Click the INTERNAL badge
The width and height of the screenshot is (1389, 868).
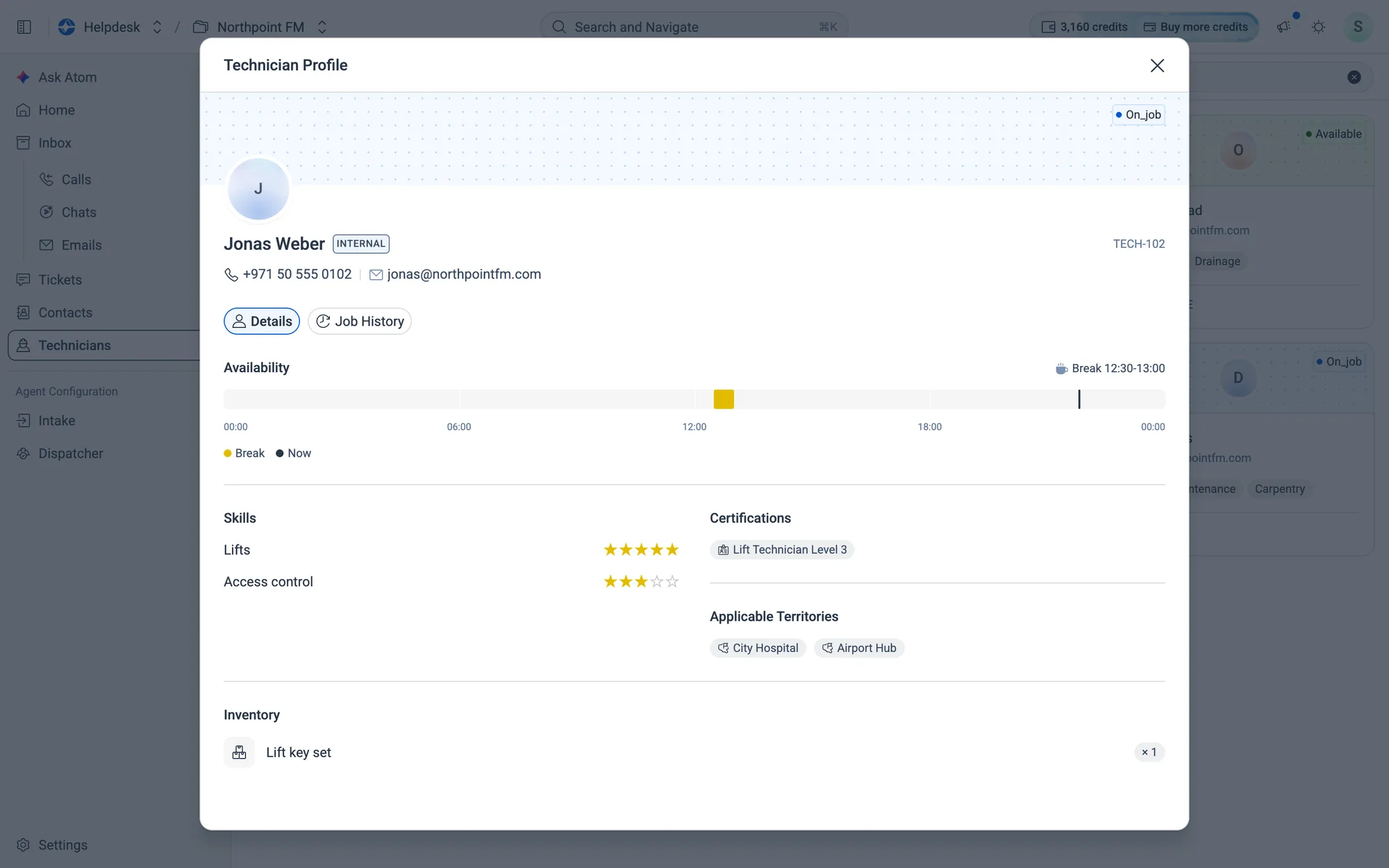361,244
